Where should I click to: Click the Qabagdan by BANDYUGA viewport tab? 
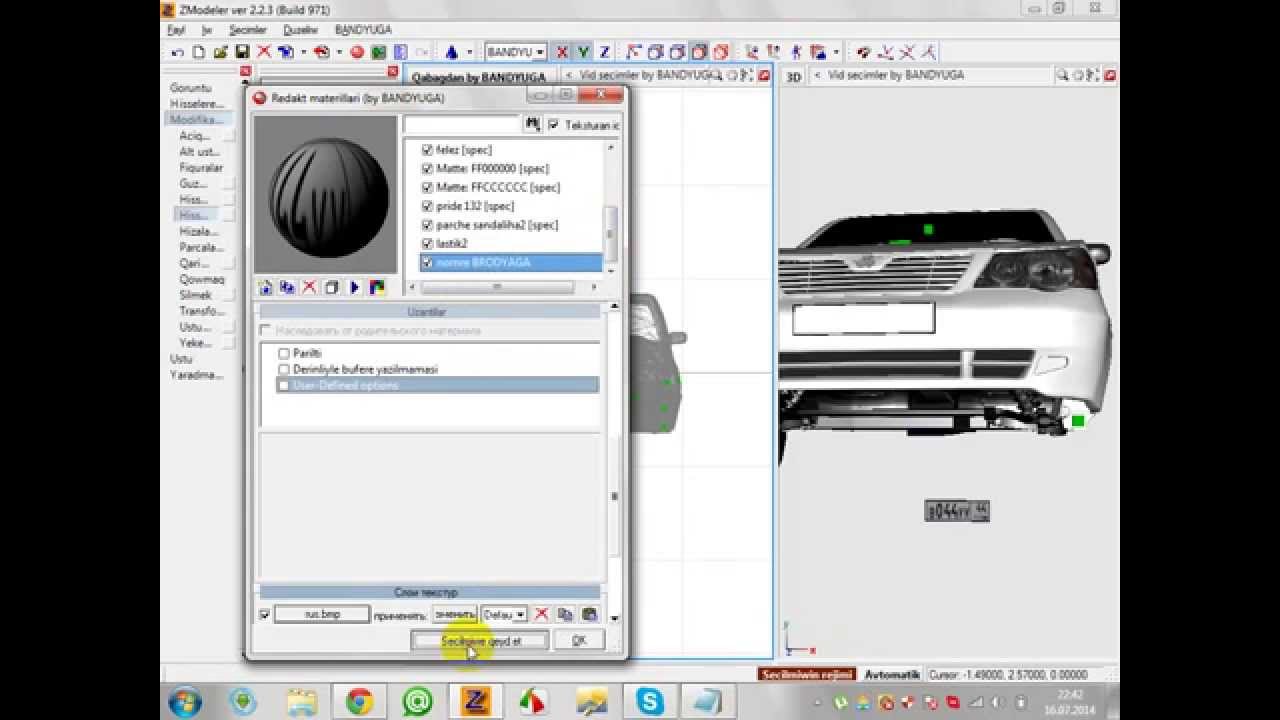[x=478, y=76]
